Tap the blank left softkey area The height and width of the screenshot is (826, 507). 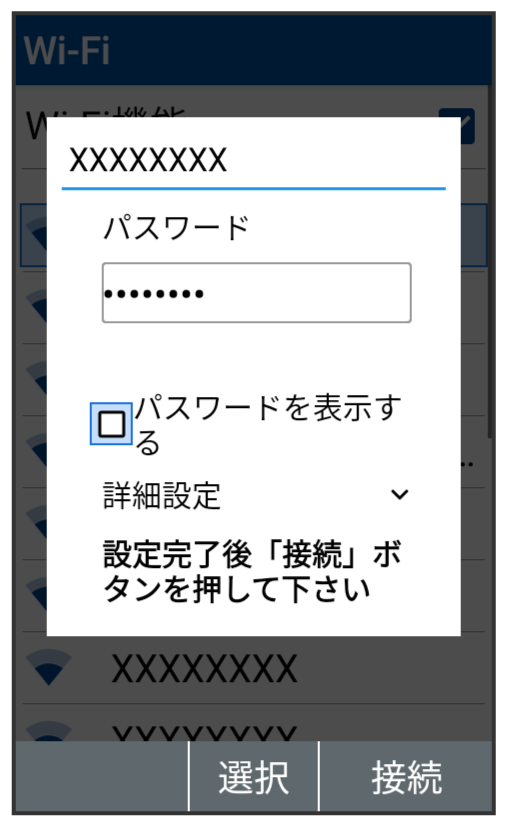(101, 776)
